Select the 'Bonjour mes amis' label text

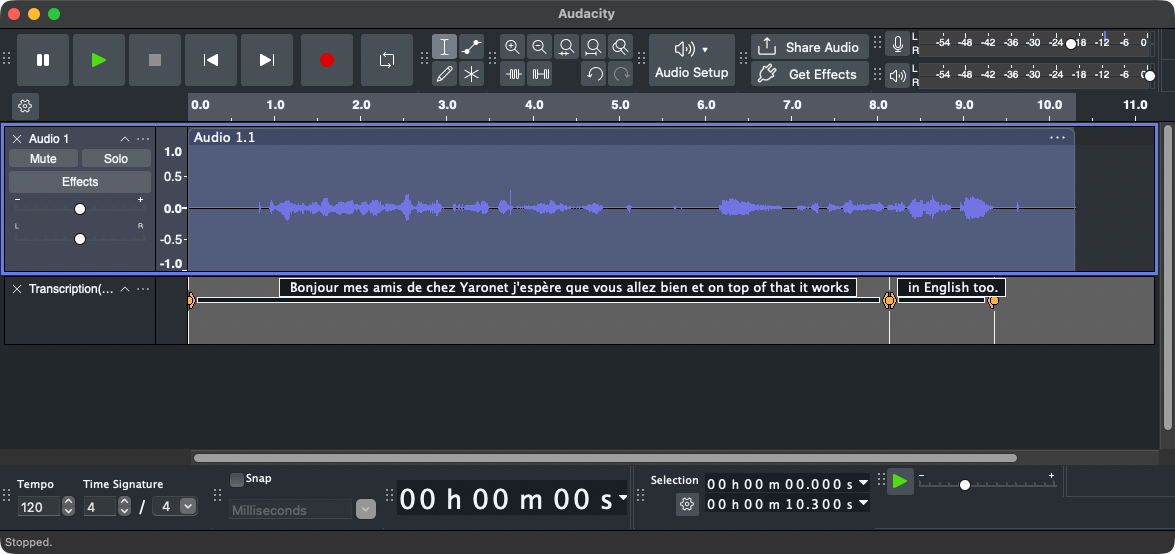coord(568,287)
